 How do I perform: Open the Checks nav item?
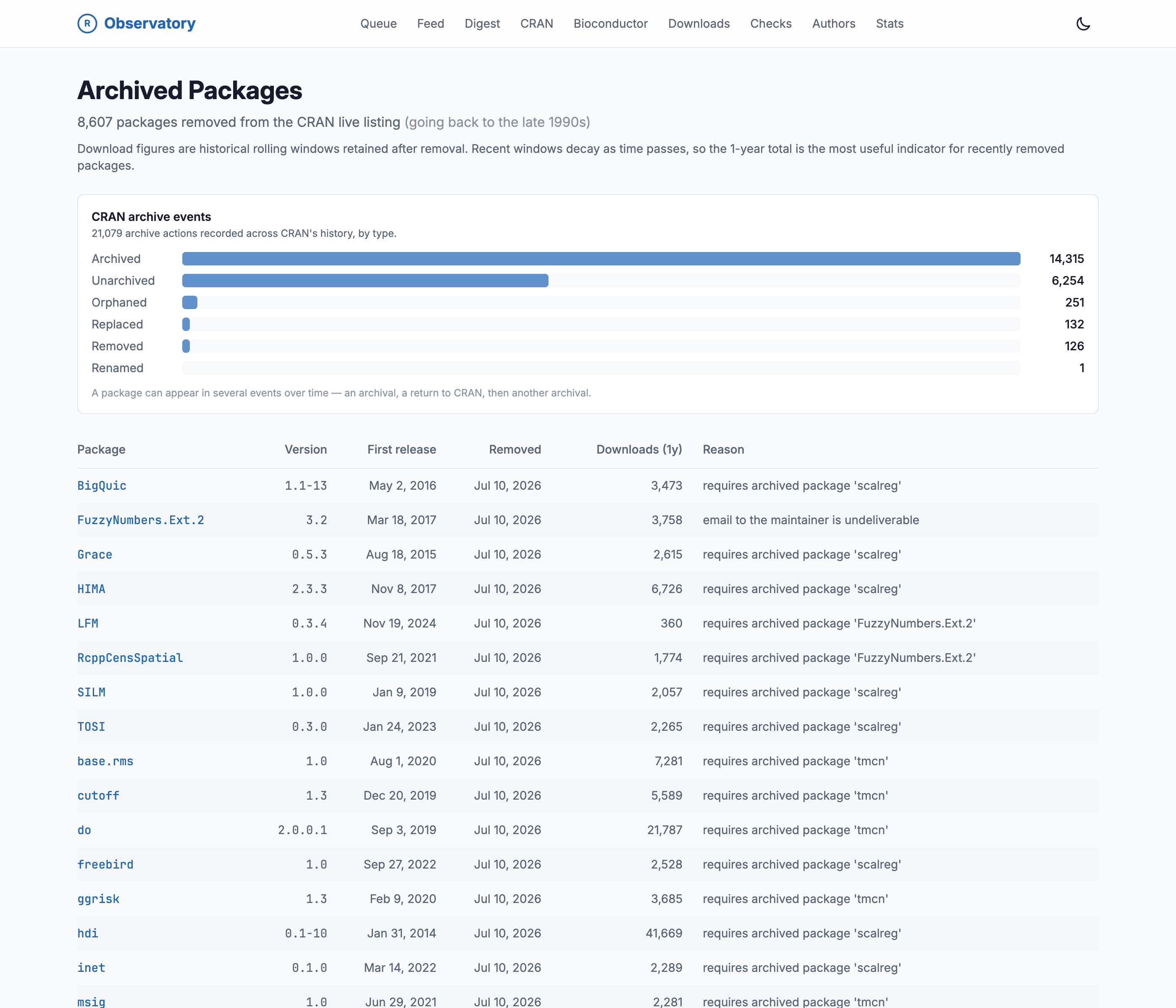point(771,23)
